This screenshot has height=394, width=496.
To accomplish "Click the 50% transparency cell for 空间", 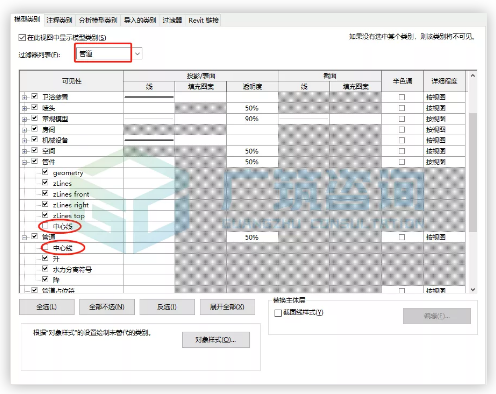I will [252, 151].
